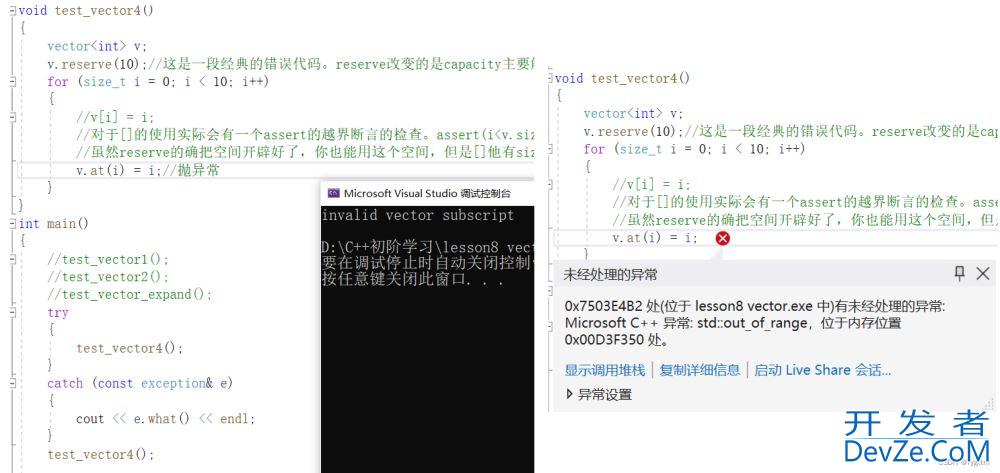Click 'v.at(i) = i;' in right editor
This screenshot has width=1000, height=473.
655,238
